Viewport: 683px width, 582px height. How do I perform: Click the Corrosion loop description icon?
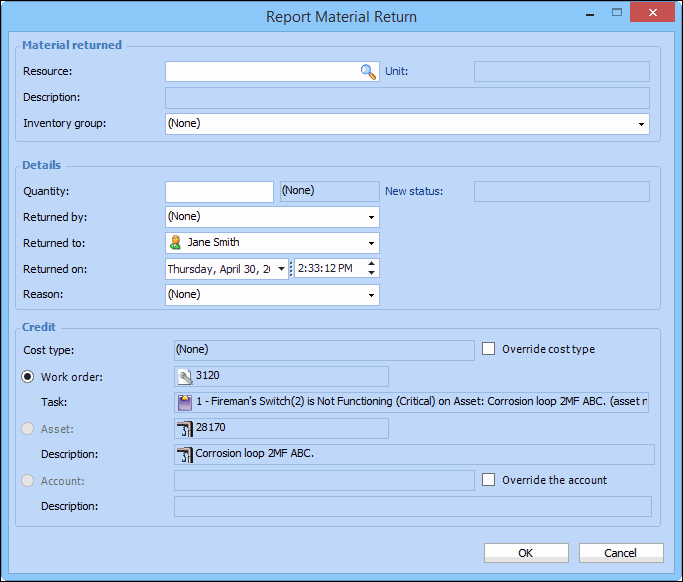coord(184,454)
